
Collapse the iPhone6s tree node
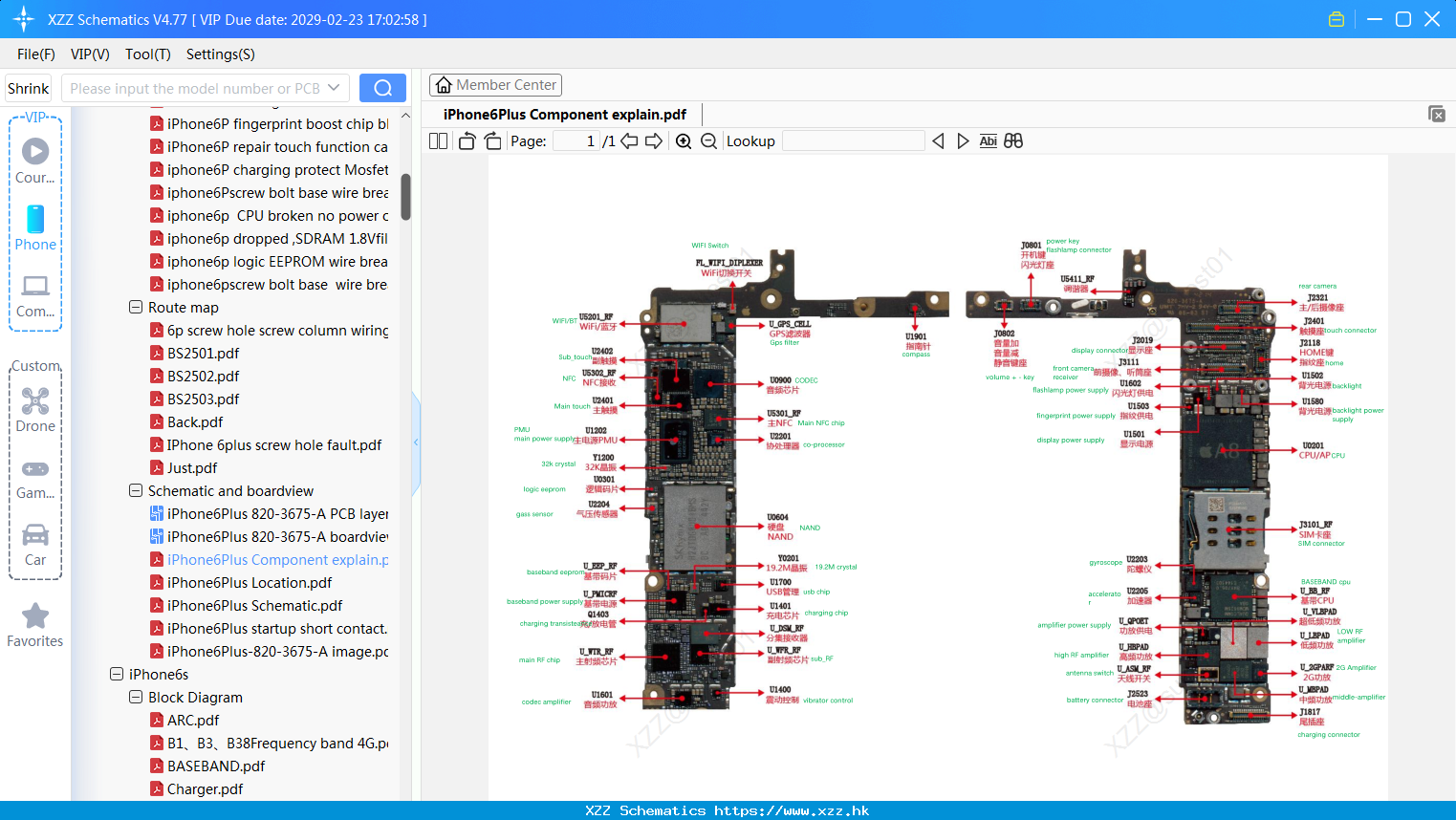(116, 675)
